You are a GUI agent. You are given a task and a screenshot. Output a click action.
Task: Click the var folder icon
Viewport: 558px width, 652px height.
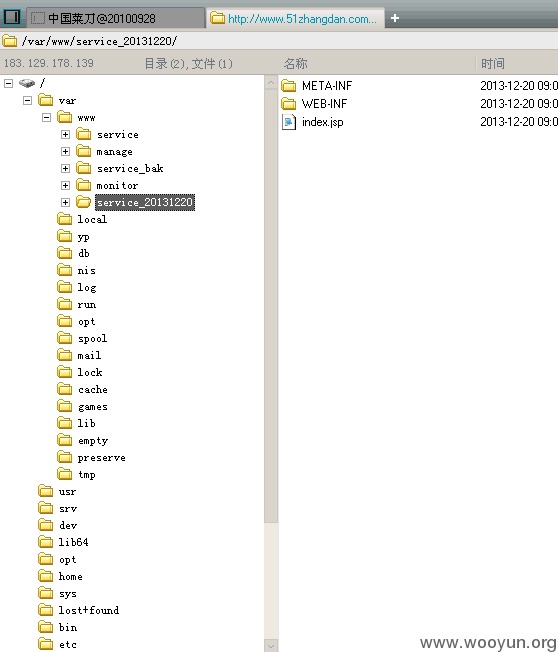point(46,100)
